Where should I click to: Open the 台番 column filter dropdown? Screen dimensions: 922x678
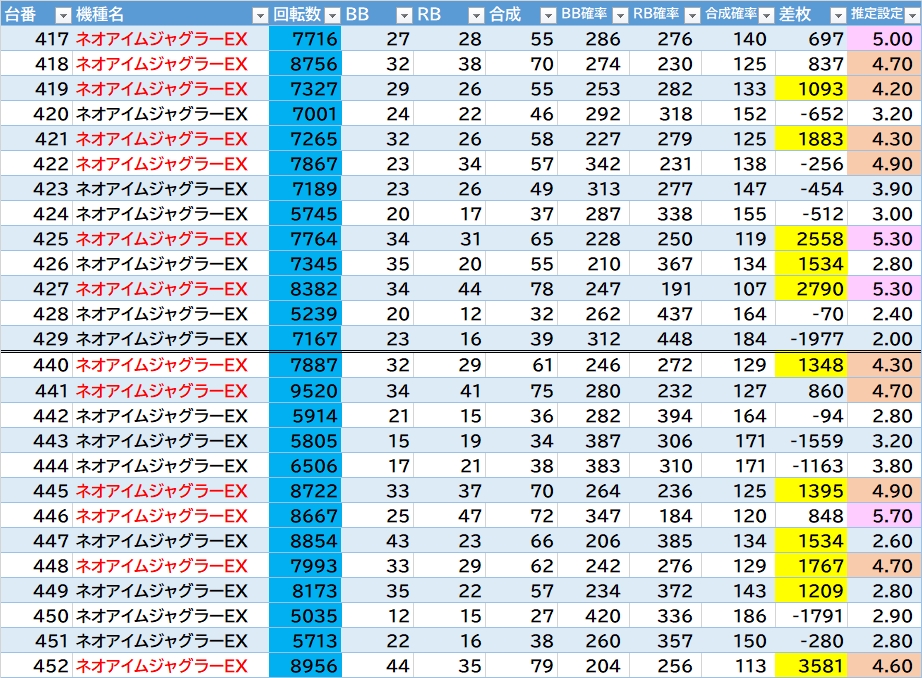pos(62,15)
